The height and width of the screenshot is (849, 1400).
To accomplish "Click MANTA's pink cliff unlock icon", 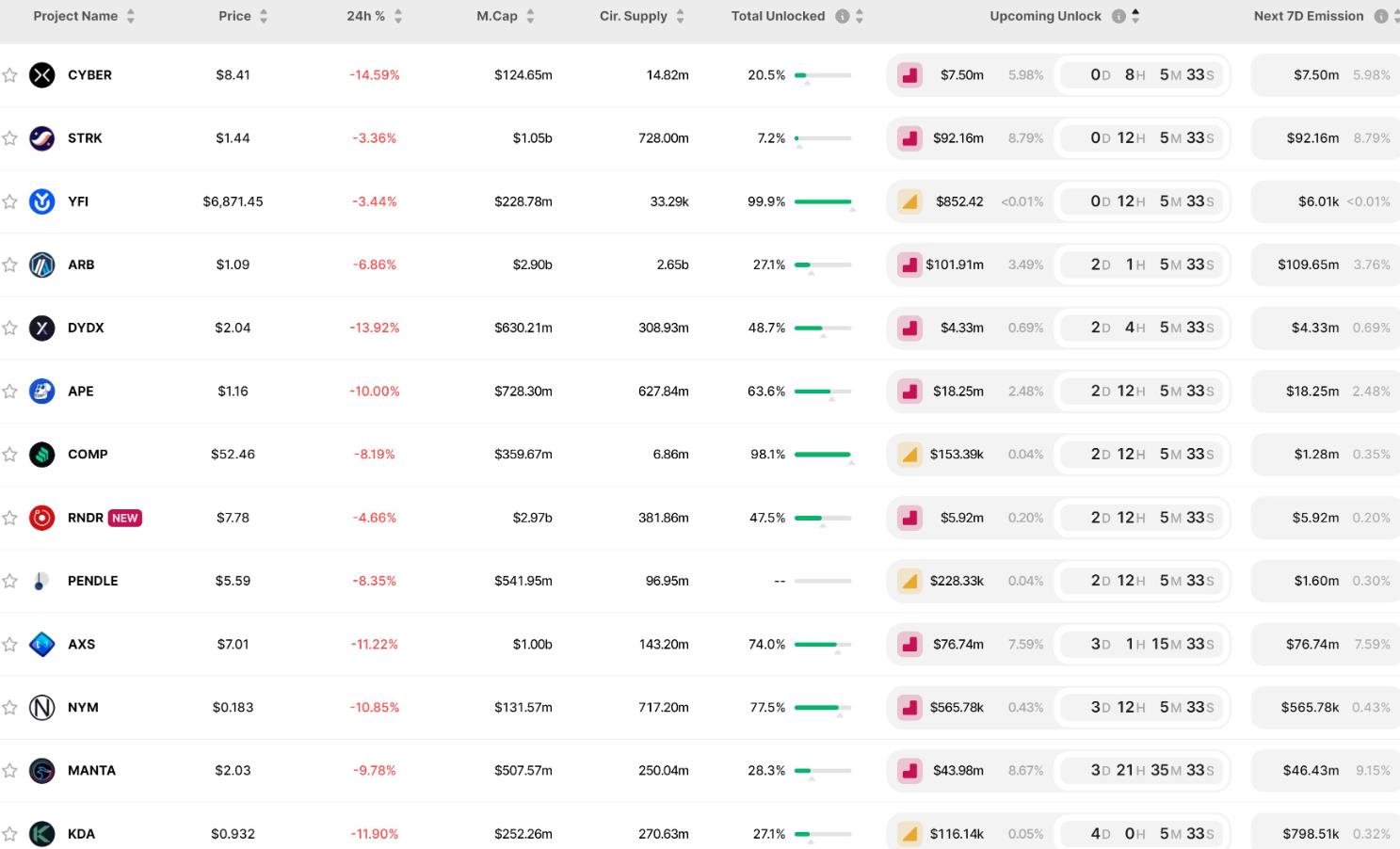I will (x=909, y=771).
